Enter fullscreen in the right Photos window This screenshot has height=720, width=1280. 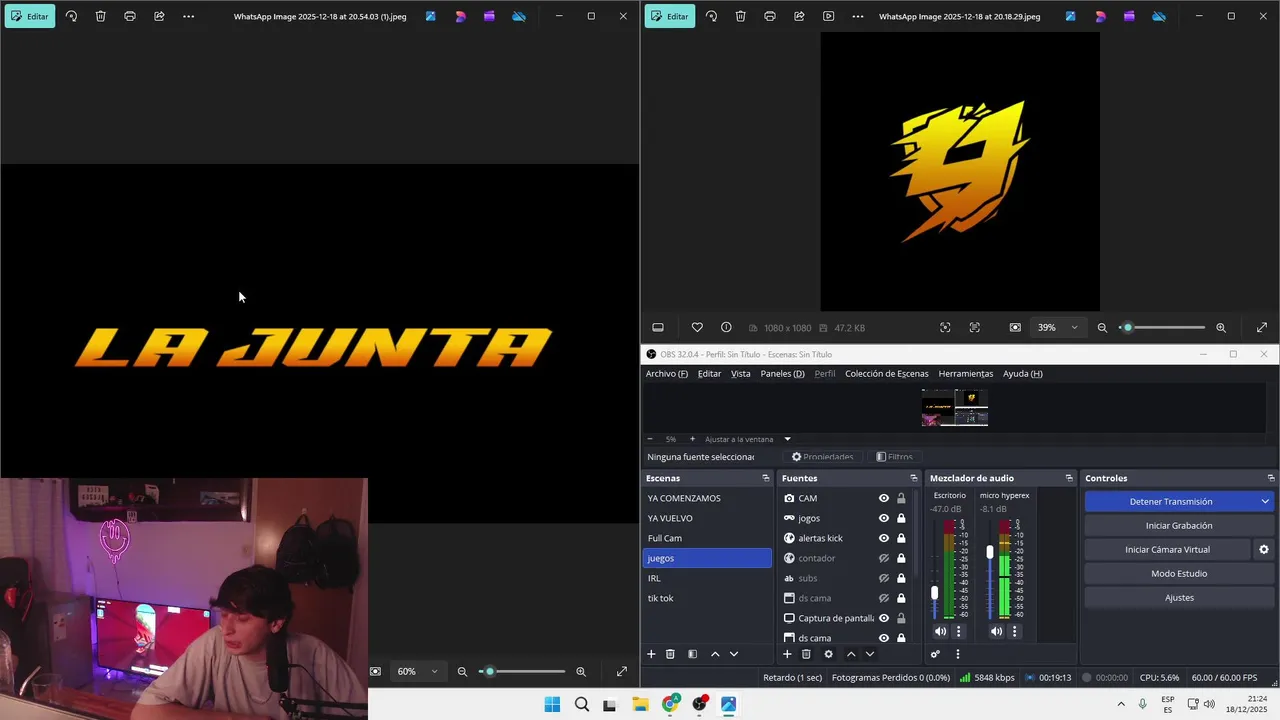1262,327
